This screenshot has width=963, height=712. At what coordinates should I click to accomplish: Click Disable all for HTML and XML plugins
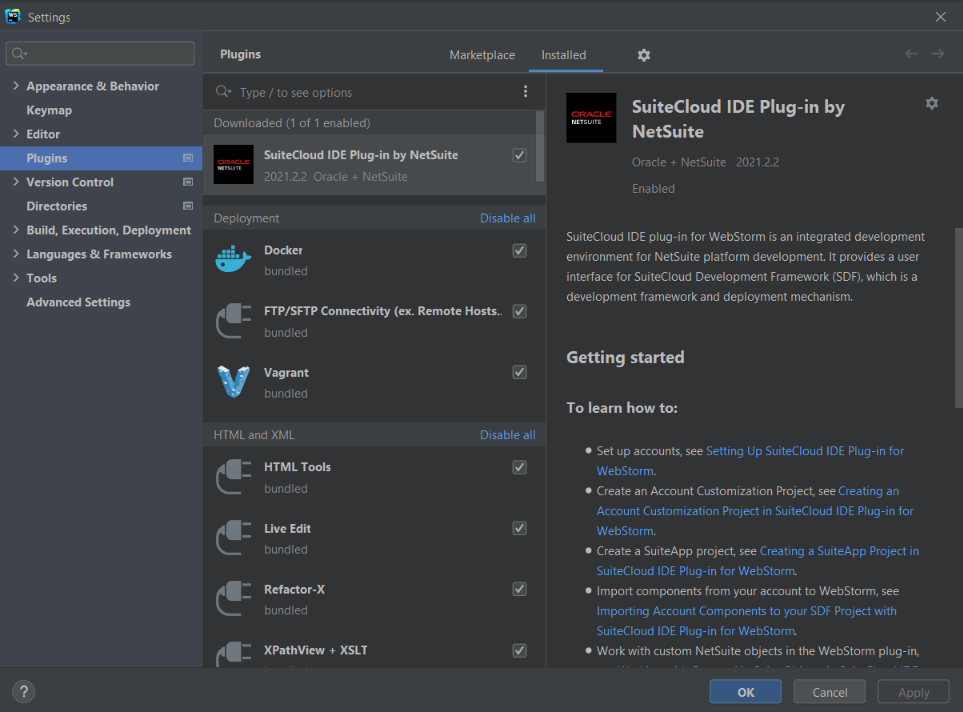coord(507,435)
